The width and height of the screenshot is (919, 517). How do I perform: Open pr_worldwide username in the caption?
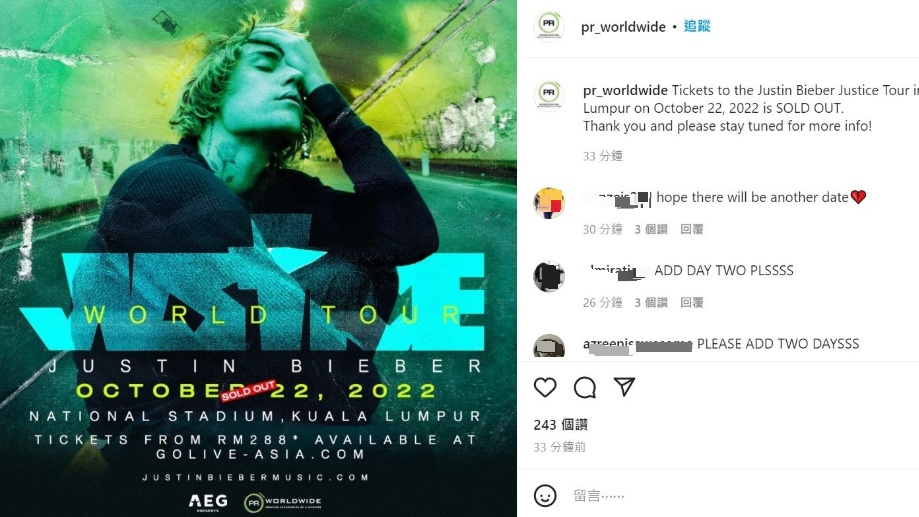pyautogui.click(x=625, y=90)
